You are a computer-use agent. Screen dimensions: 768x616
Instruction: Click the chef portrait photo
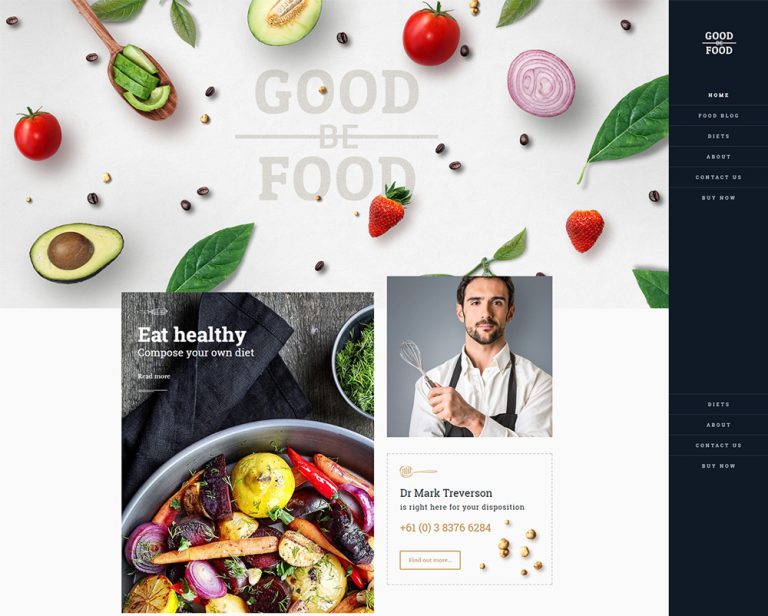(470, 356)
